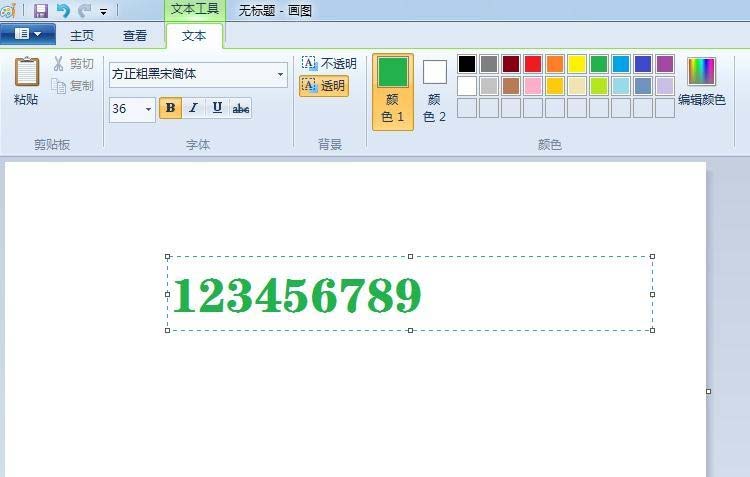Select 颜色 1 foreground color button
Image resolution: width=750 pixels, height=477 pixels.
click(393, 91)
